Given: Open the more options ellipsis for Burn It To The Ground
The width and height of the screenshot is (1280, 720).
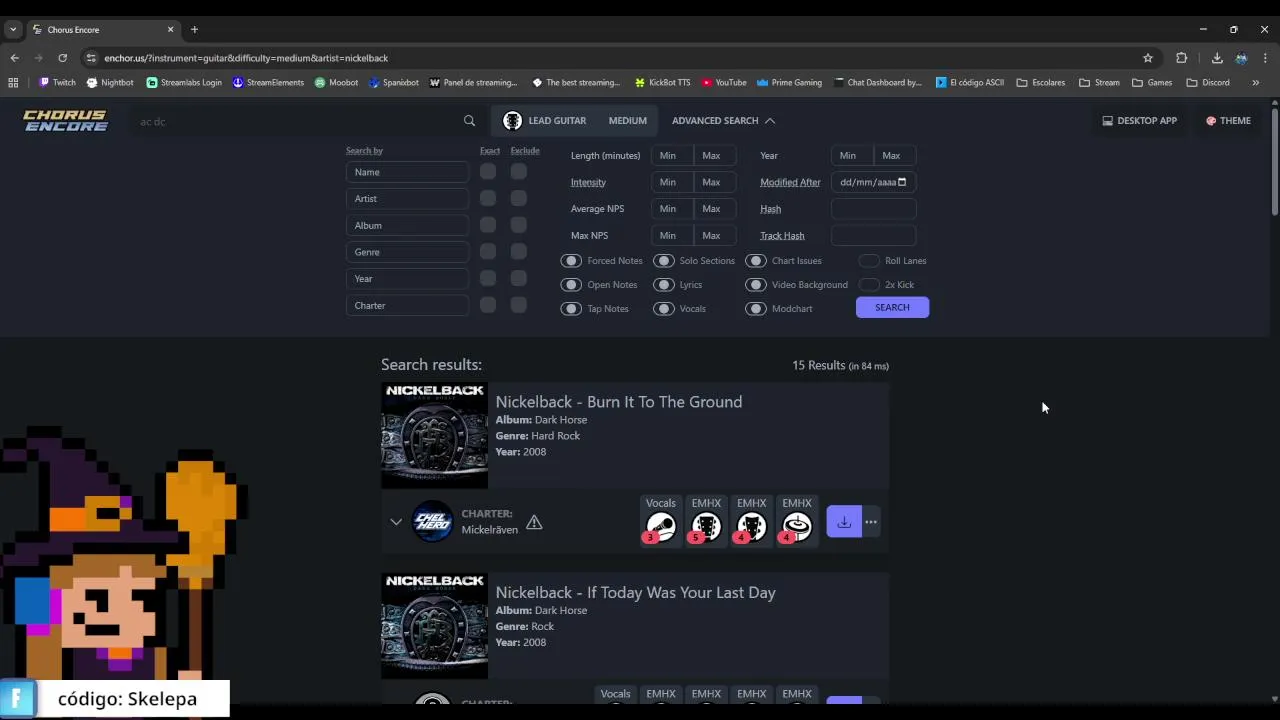Looking at the screenshot, I should point(871,521).
